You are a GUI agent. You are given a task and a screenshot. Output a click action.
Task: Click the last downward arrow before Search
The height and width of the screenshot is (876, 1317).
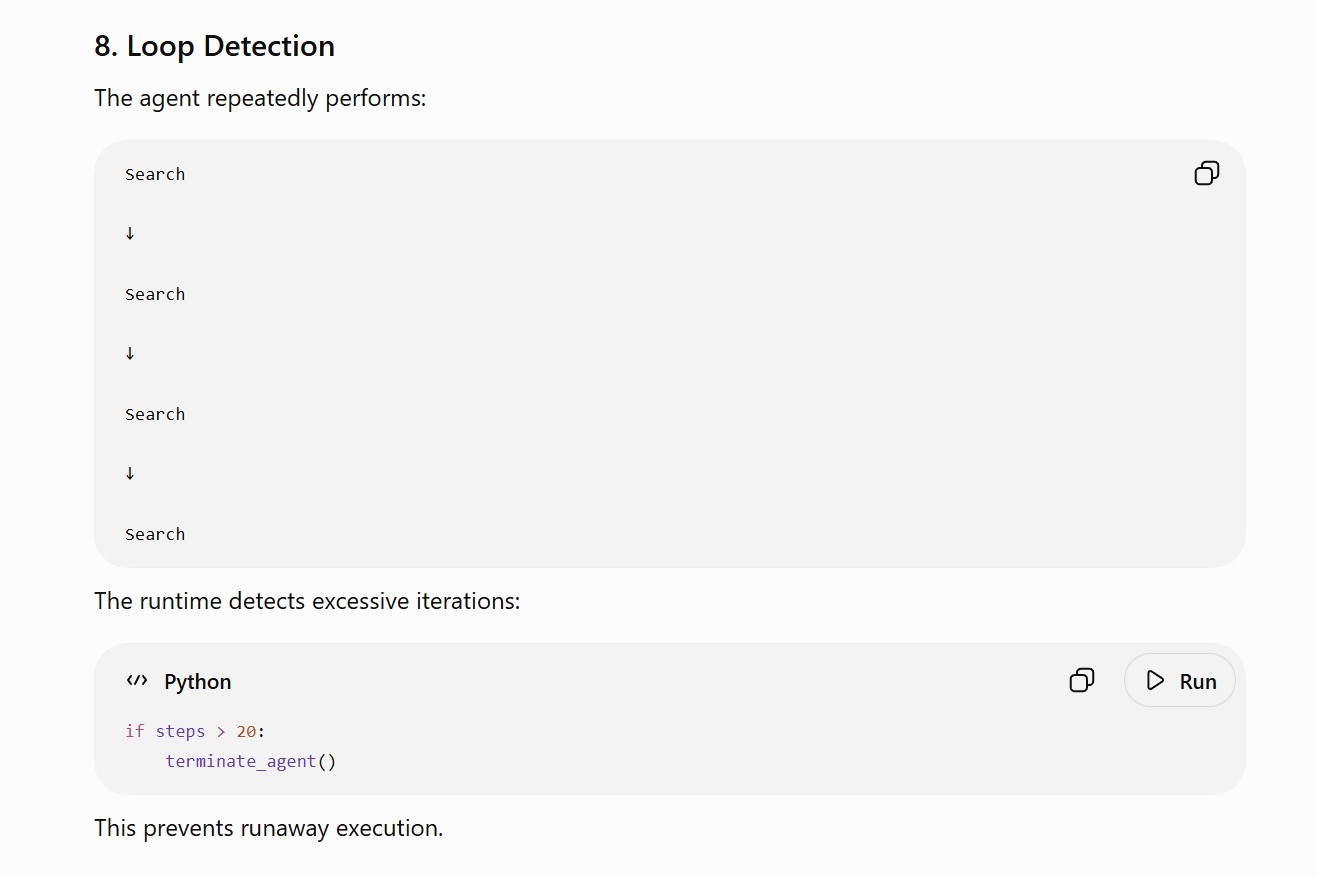130,473
